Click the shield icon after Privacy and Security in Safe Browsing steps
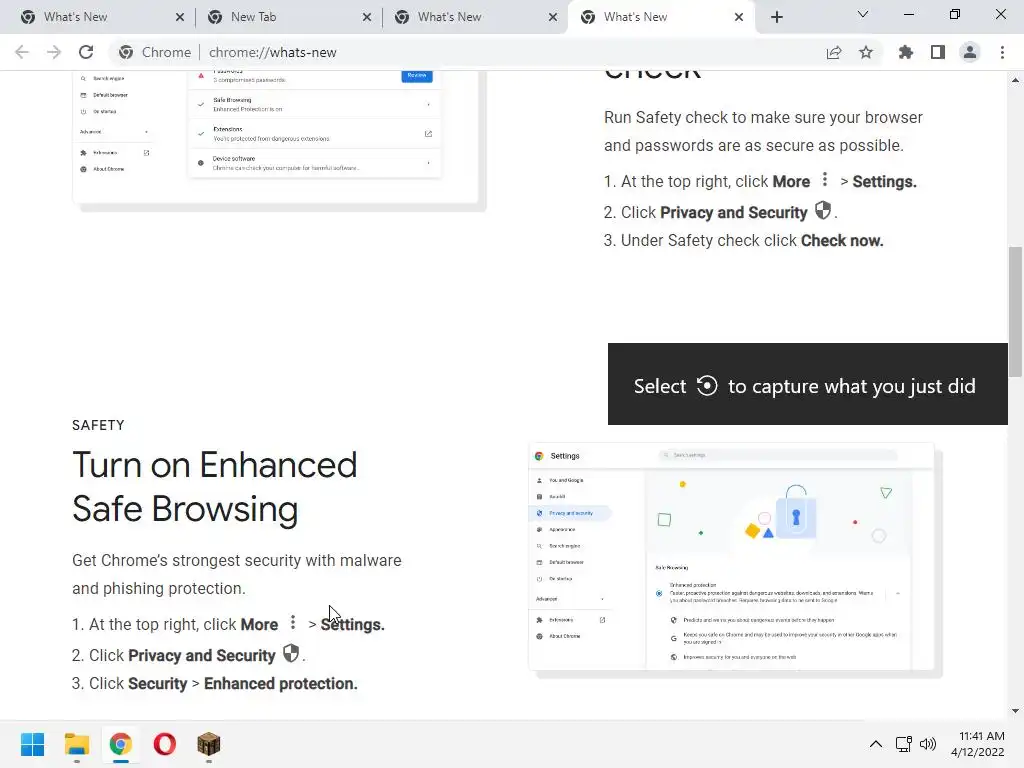This screenshot has height=768, width=1024. point(291,653)
